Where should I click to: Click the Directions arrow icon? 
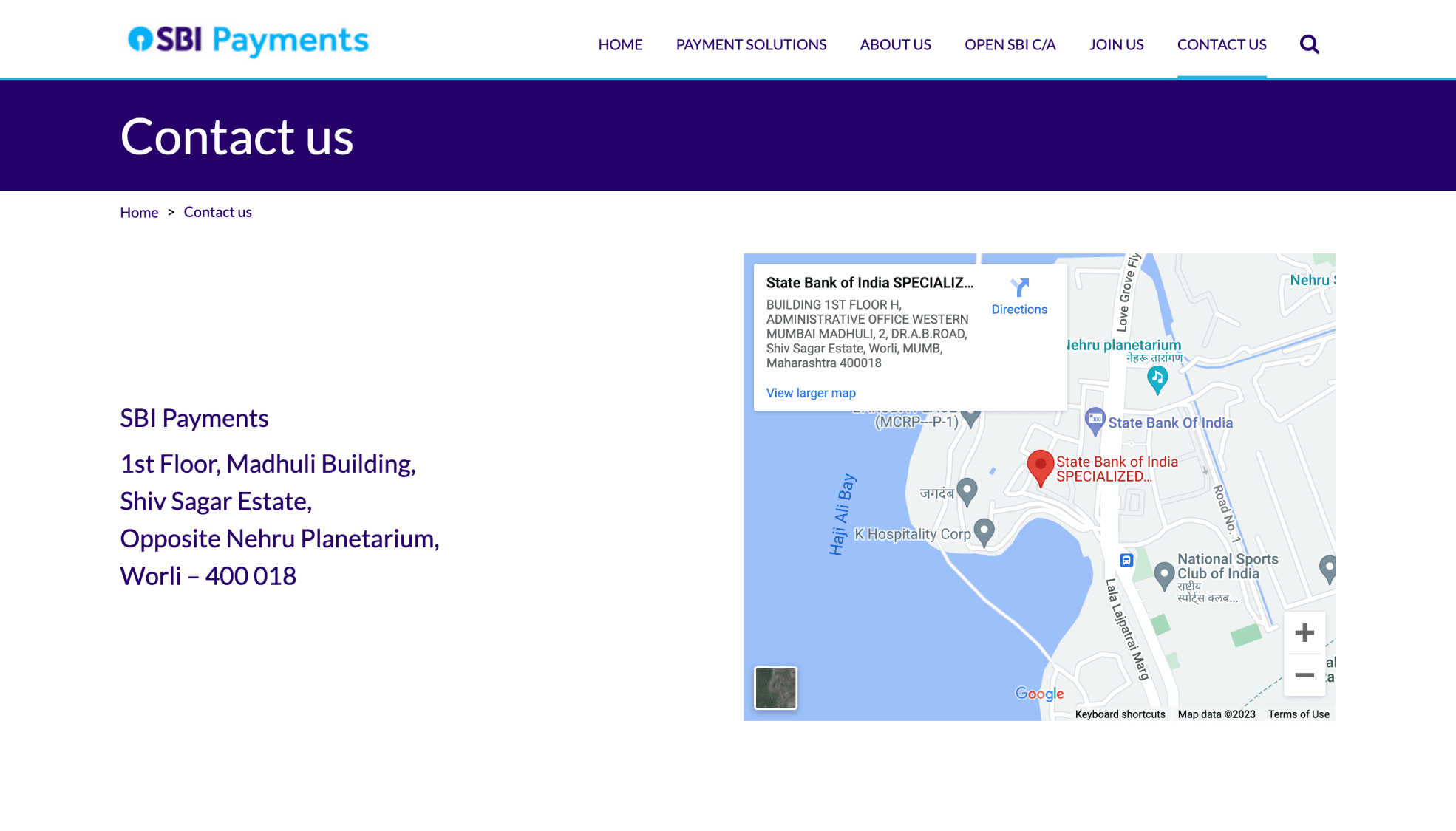click(1019, 287)
